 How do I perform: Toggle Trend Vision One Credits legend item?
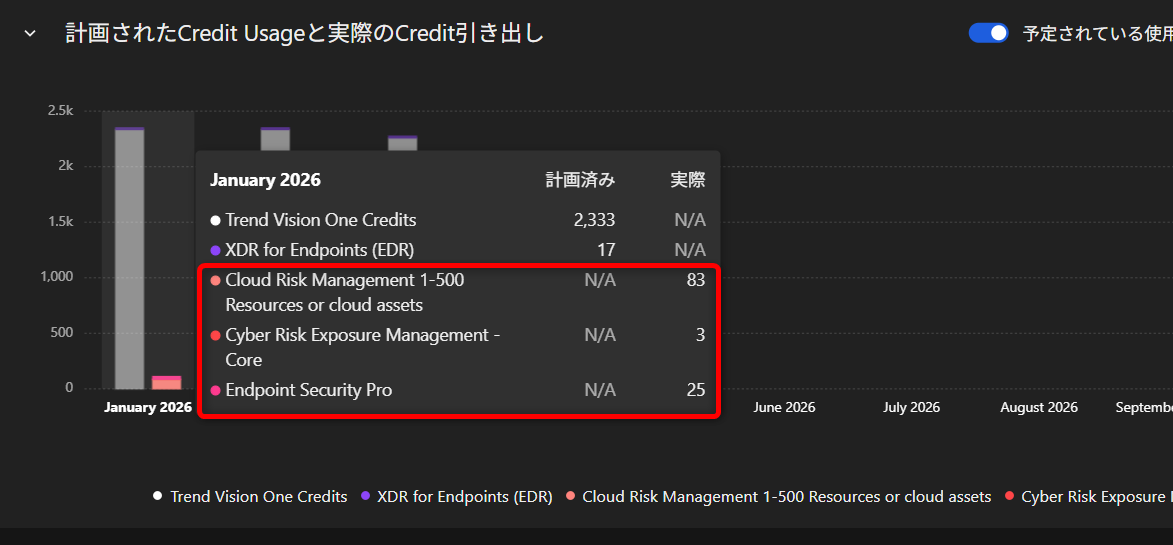tap(250, 496)
